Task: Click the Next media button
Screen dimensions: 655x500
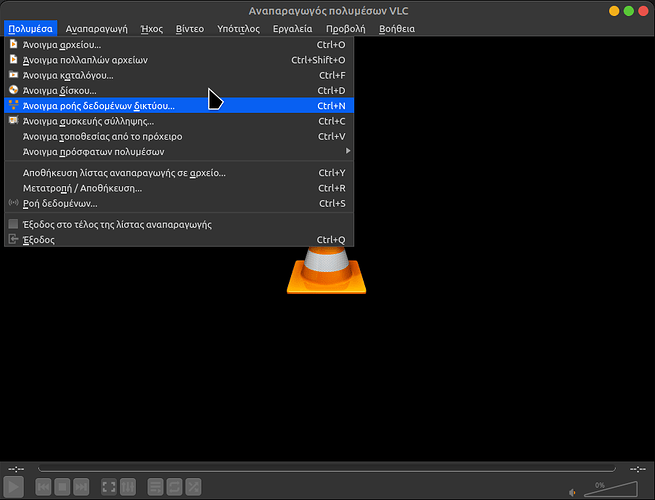Action: click(x=82, y=487)
